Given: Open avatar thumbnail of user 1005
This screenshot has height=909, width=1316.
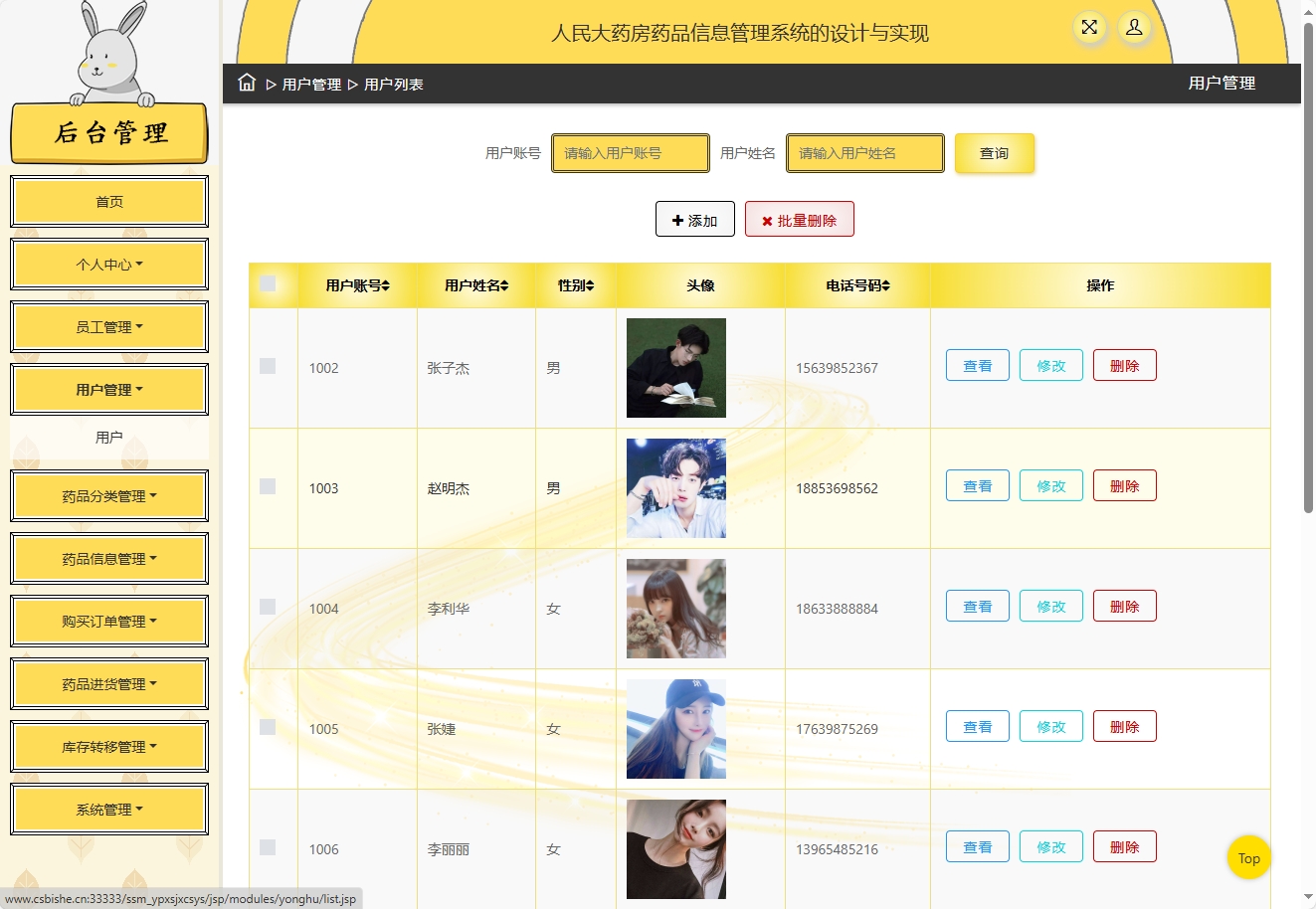Looking at the screenshot, I should tap(676, 729).
